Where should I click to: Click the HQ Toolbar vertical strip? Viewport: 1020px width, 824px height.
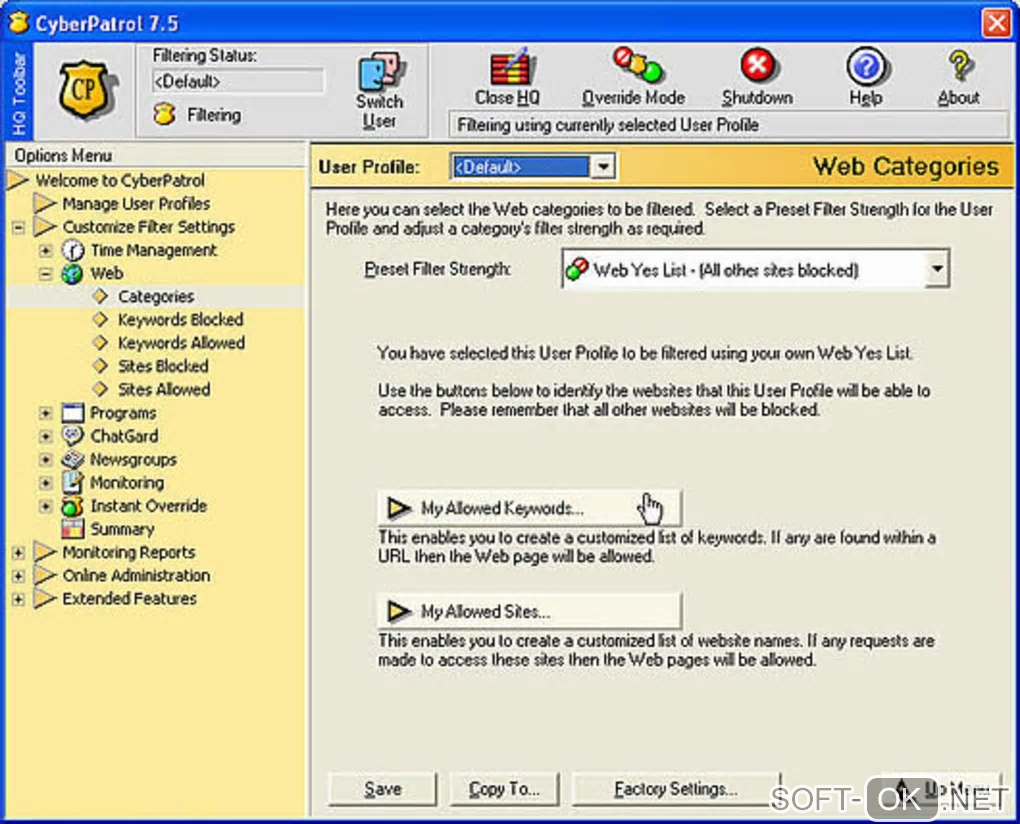[18, 90]
